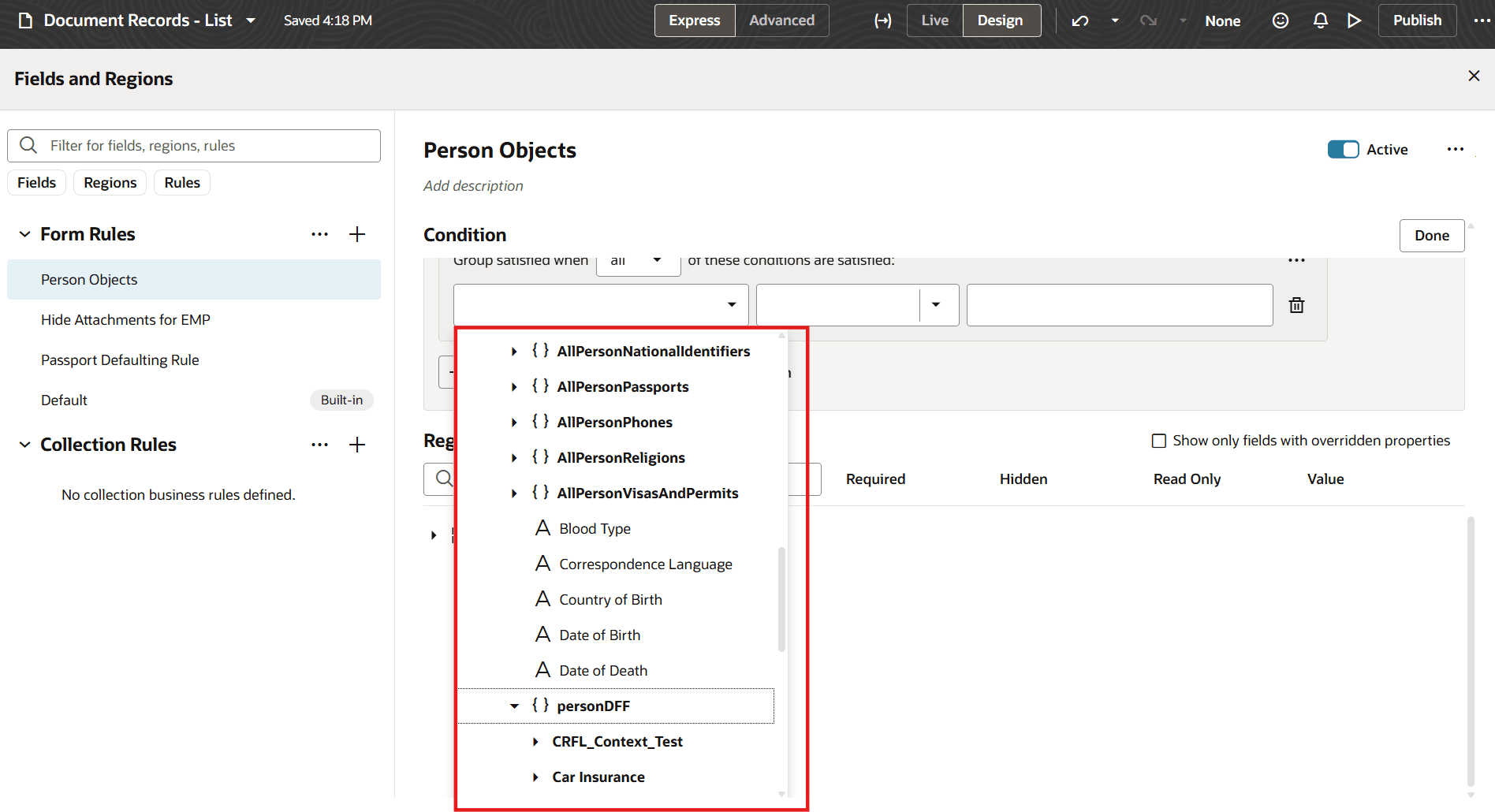Image resolution: width=1495 pixels, height=812 pixels.
Task: Collapse the personDFF node
Action: coord(514,706)
